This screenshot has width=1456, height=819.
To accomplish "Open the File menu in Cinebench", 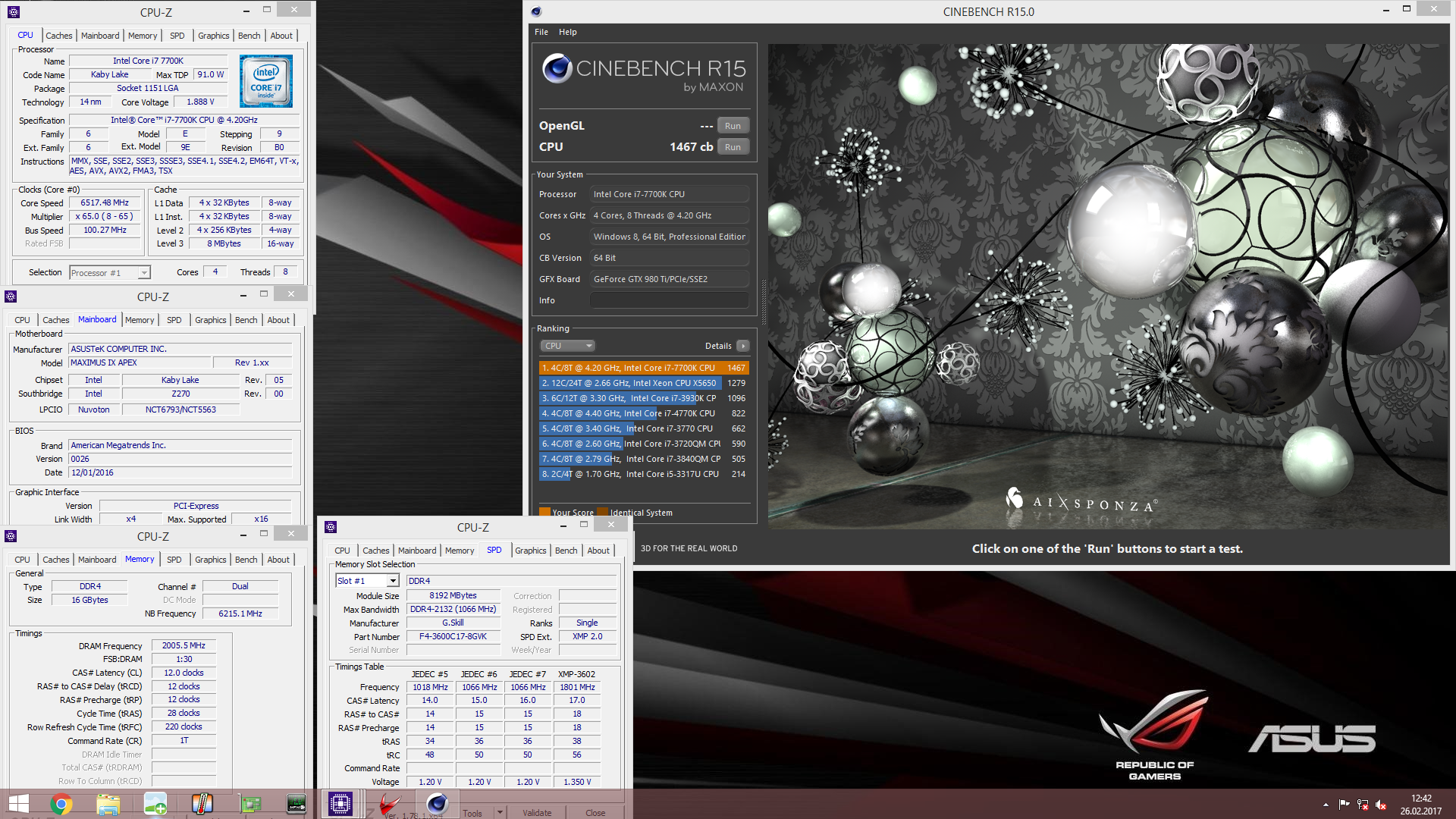I will [541, 32].
